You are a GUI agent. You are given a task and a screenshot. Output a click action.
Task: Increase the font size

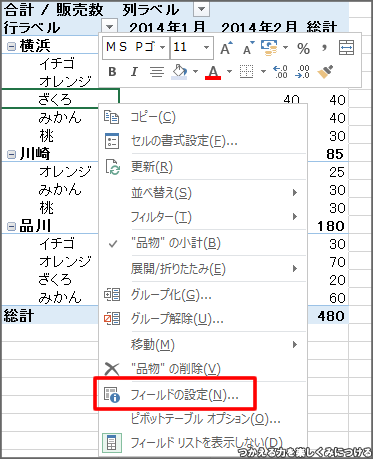tap(227, 48)
